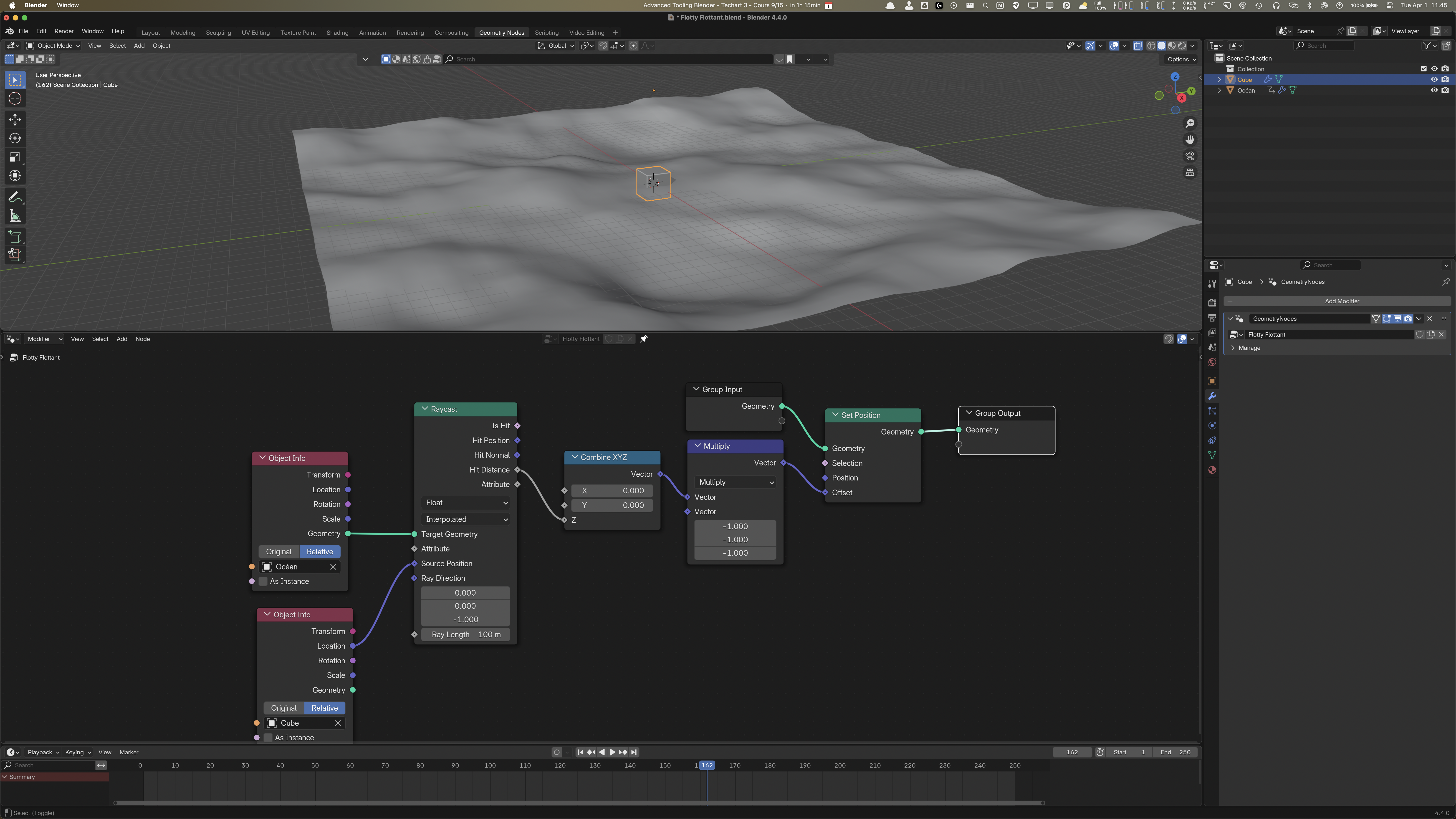Image resolution: width=1456 pixels, height=819 pixels.
Task: Open the Object properties tab
Action: pos(1212,382)
